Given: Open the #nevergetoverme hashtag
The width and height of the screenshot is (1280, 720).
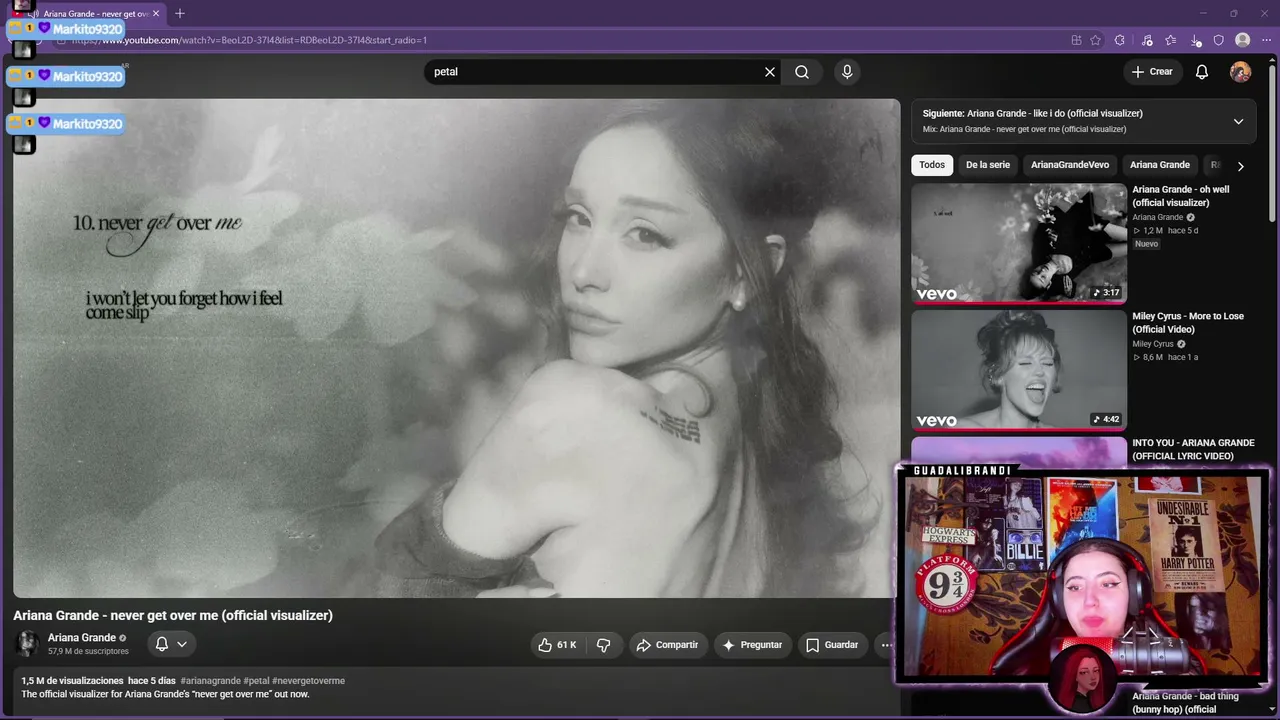Looking at the screenshot, I should pyautogui.click(x=308, y=681).
